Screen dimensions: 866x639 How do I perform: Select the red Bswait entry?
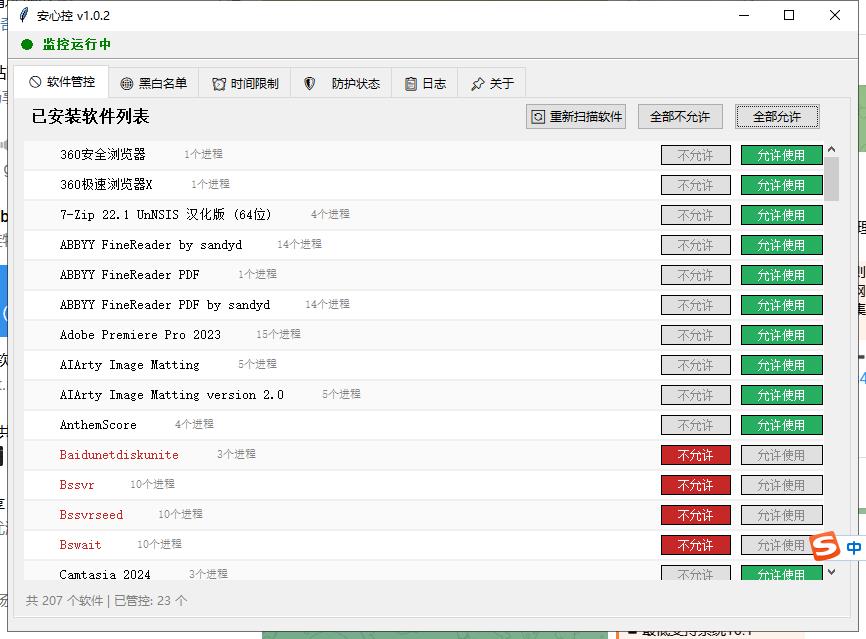(81, 545)
